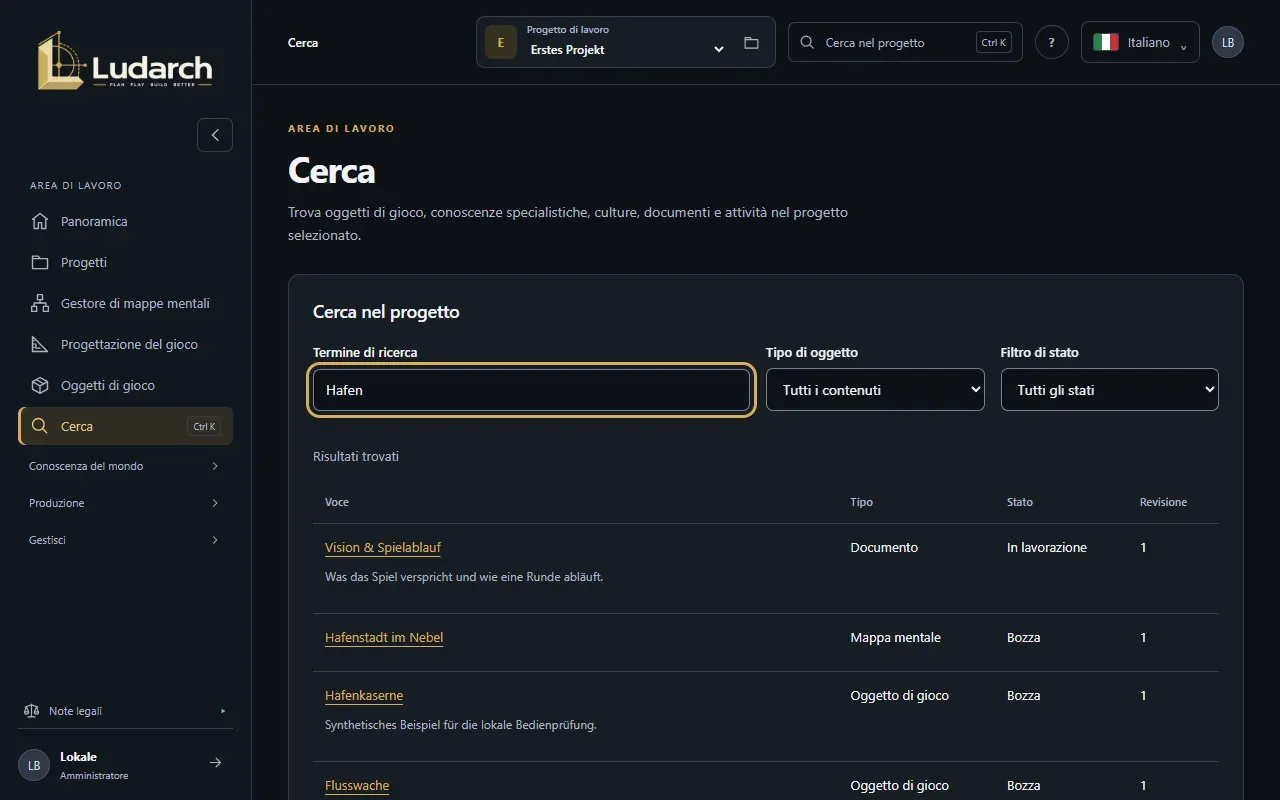Go to Panoramica in the sidebar

tap(125, 221)
